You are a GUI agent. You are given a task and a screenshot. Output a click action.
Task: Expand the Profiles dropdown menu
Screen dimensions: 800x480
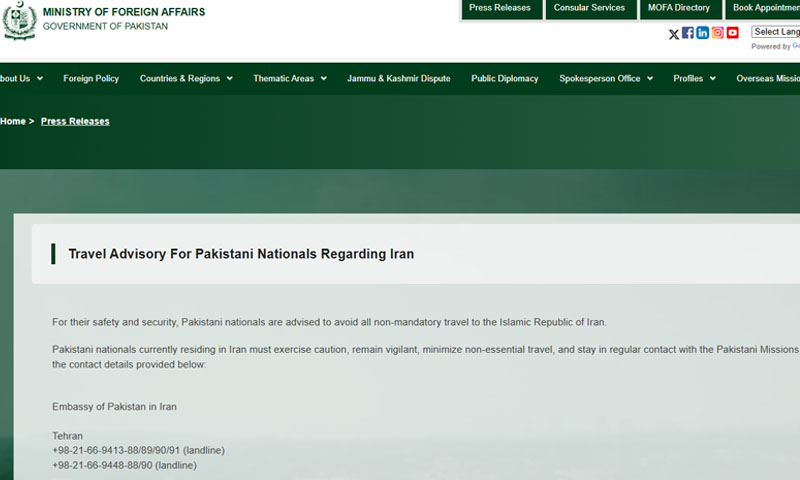pos(694,78)
